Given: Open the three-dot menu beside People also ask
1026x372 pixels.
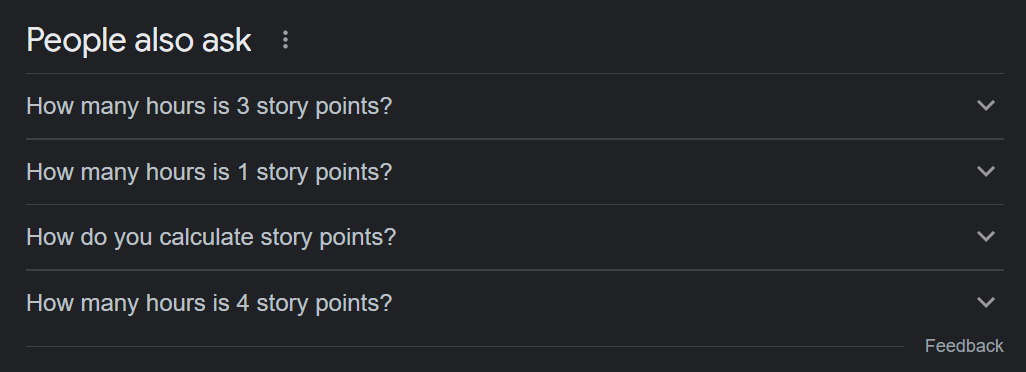Looking at the screenshot, I should coord(285,40).
